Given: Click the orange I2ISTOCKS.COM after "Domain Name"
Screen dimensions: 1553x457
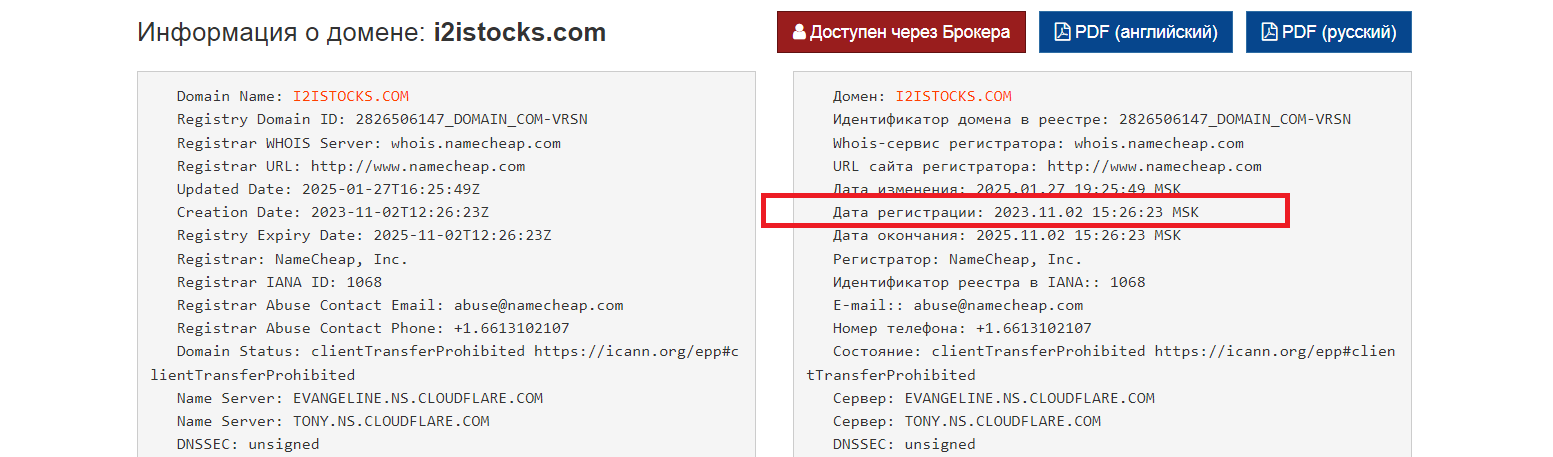Looking at the screenshot, I should tap(351, 97).
